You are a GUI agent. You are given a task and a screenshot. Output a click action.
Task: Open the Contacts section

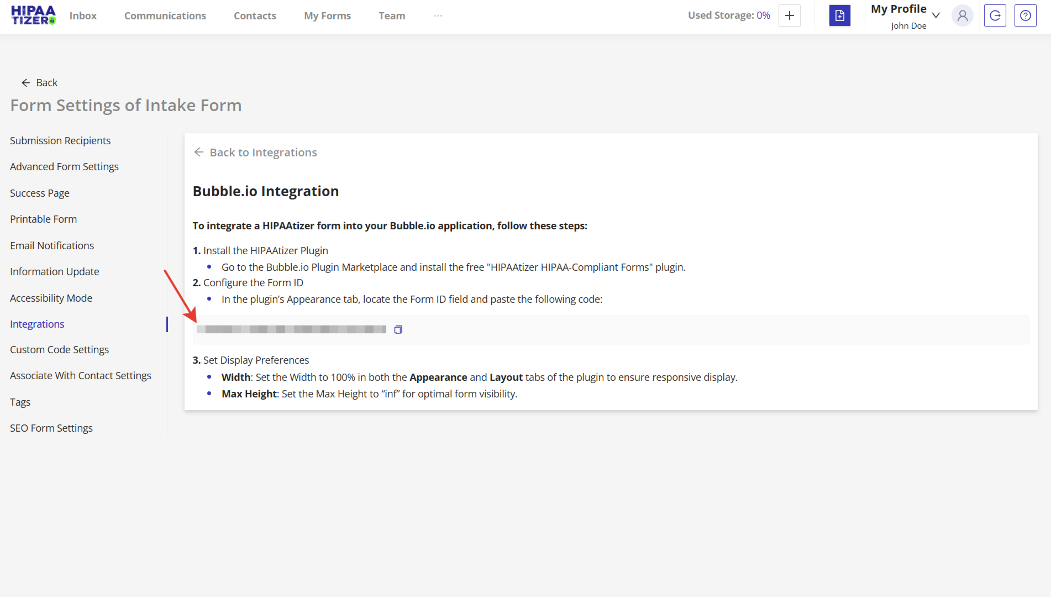coord(254,15)
